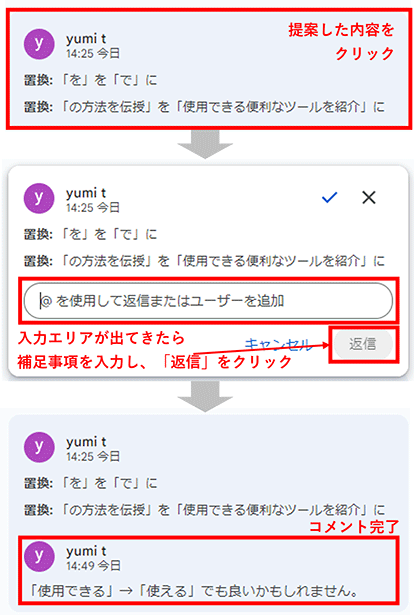Click the yumi t name in top card
Screen dimensions: 414x615
pos(86,38)
